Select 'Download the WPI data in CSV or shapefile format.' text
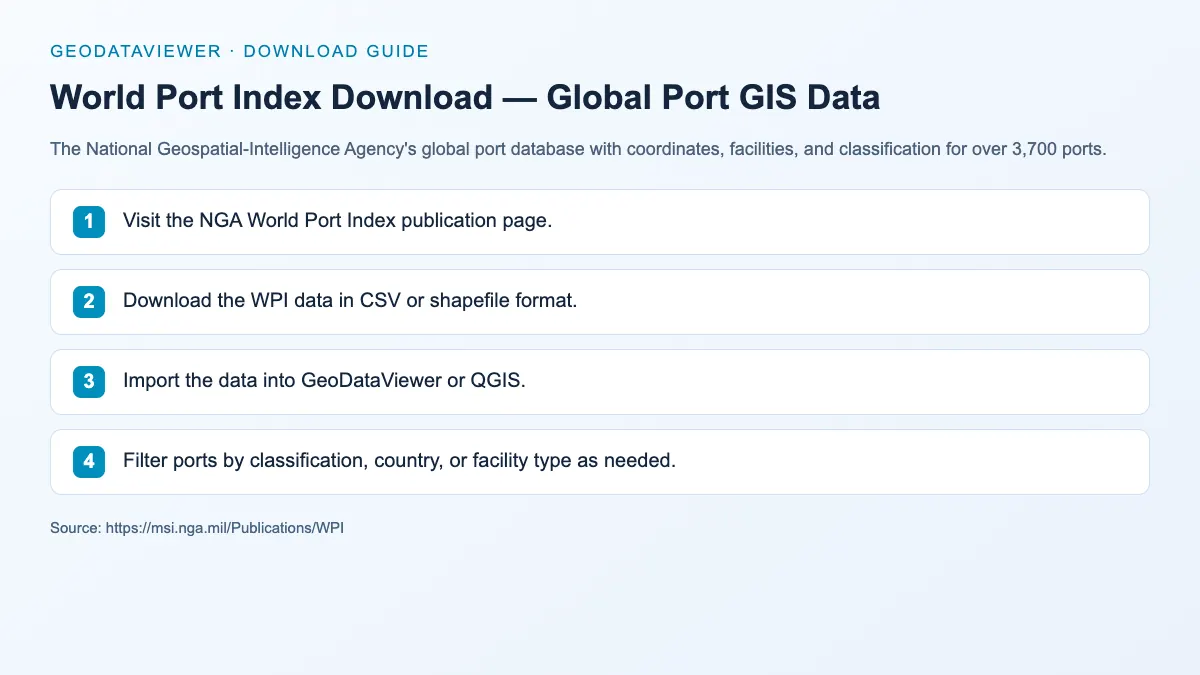Viewport: 1200px width, 675px height. click(350, 301)
